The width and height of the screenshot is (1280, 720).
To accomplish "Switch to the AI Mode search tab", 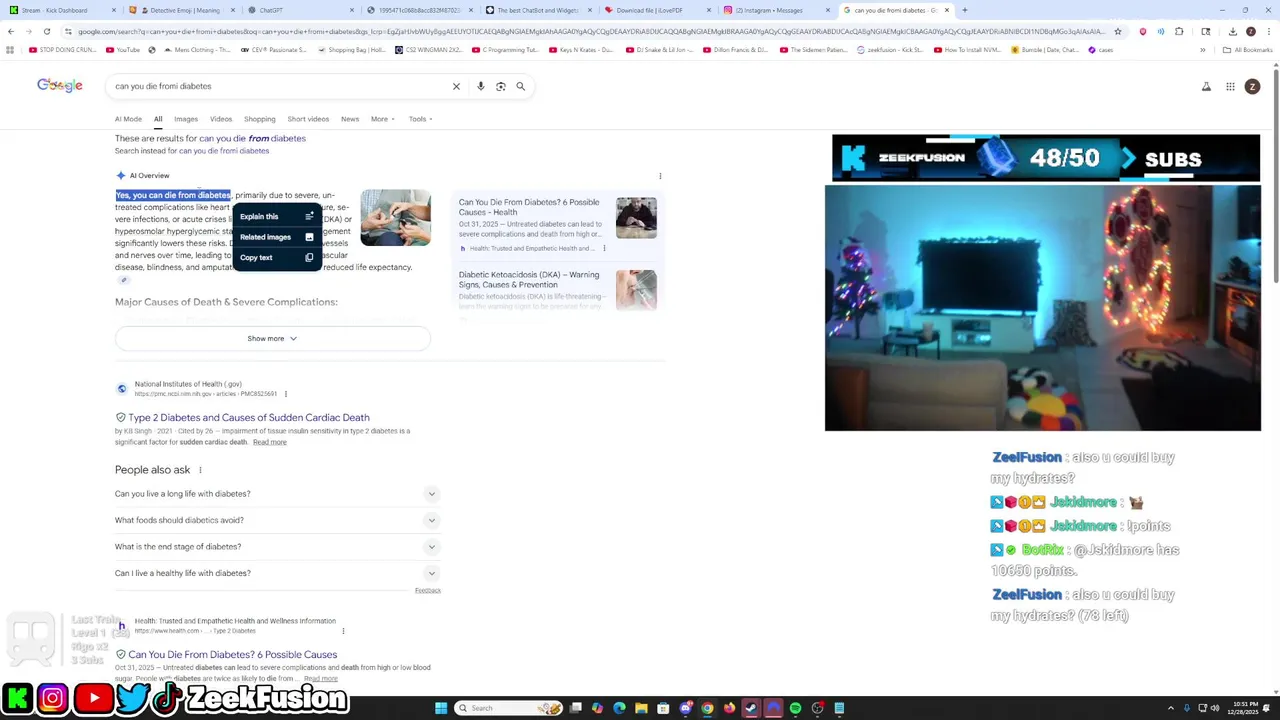I will (x=128, y=119).
